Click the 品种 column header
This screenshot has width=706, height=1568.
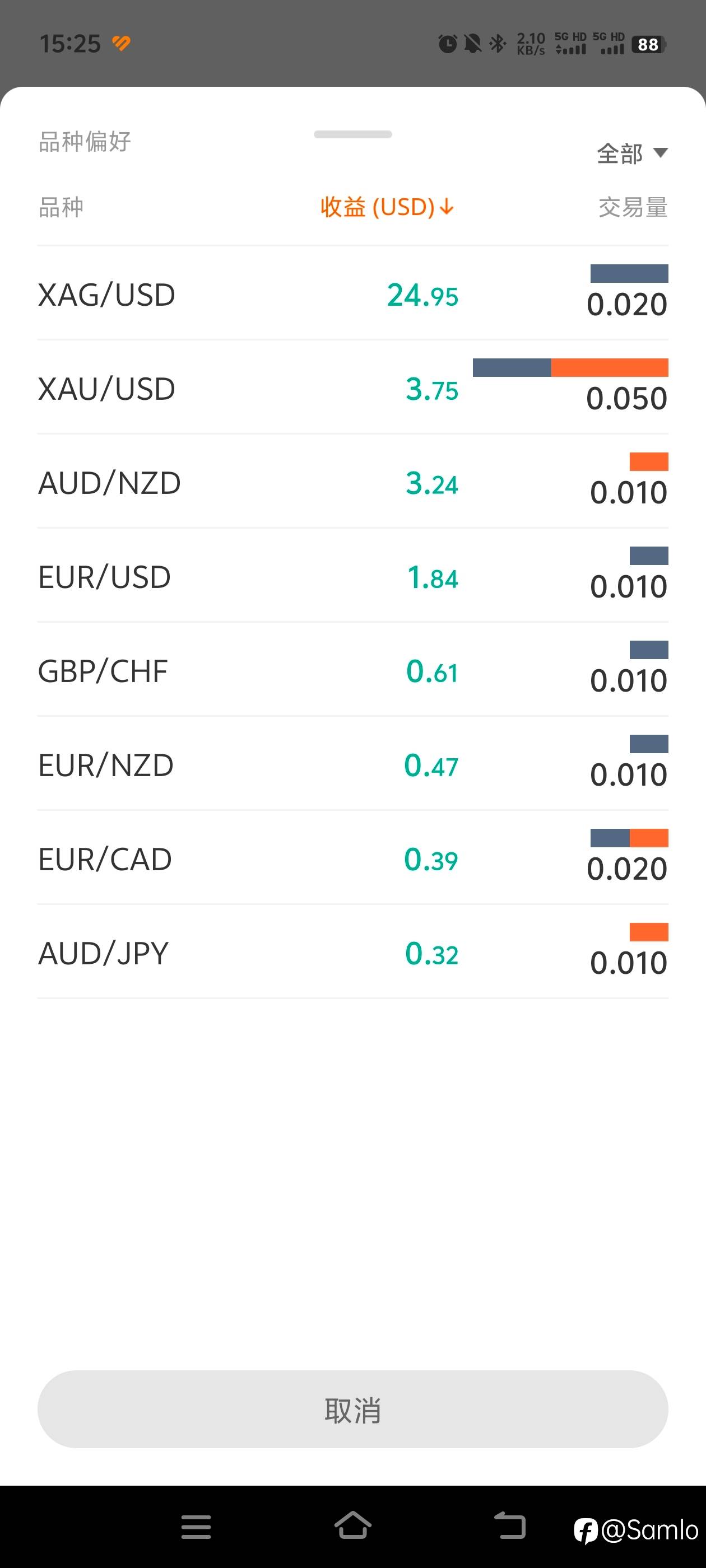point(61,208)
